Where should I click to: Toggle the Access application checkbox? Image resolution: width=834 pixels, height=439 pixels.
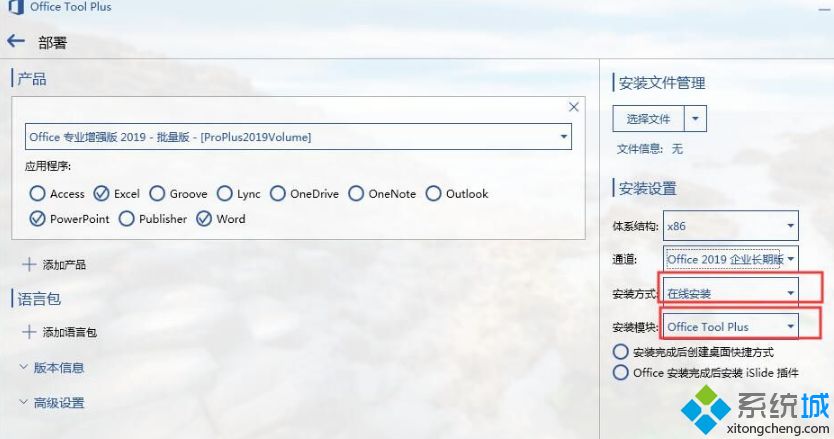[x=37, y=193]
